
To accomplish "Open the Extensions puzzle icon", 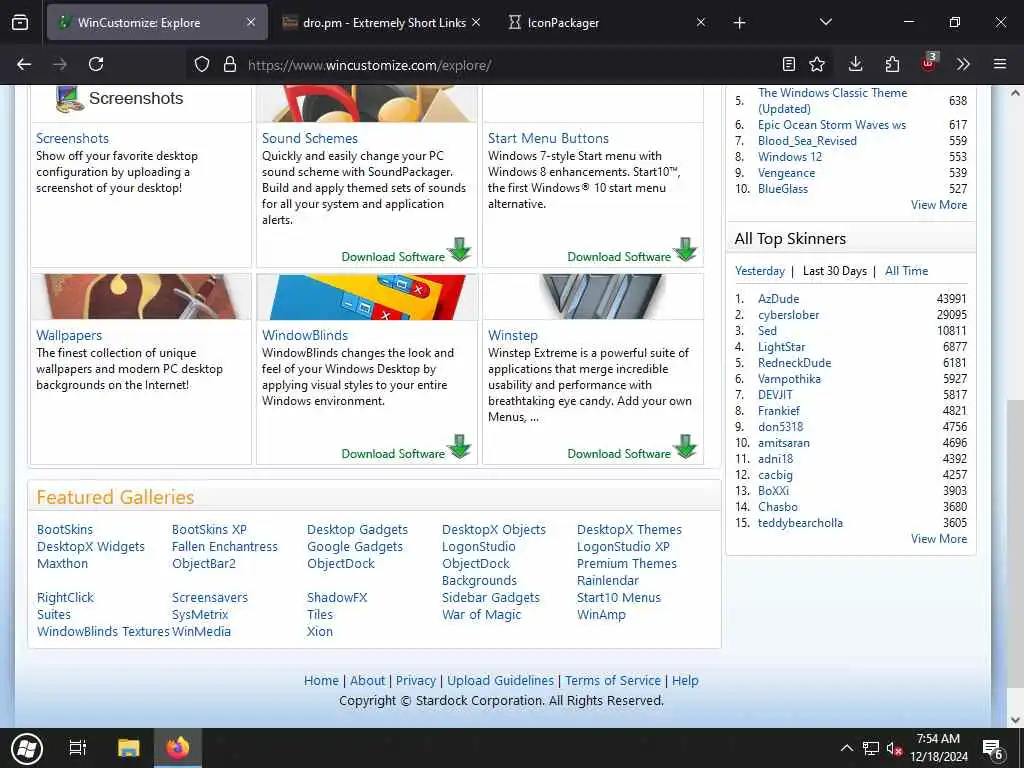I will tap(892, 64).
